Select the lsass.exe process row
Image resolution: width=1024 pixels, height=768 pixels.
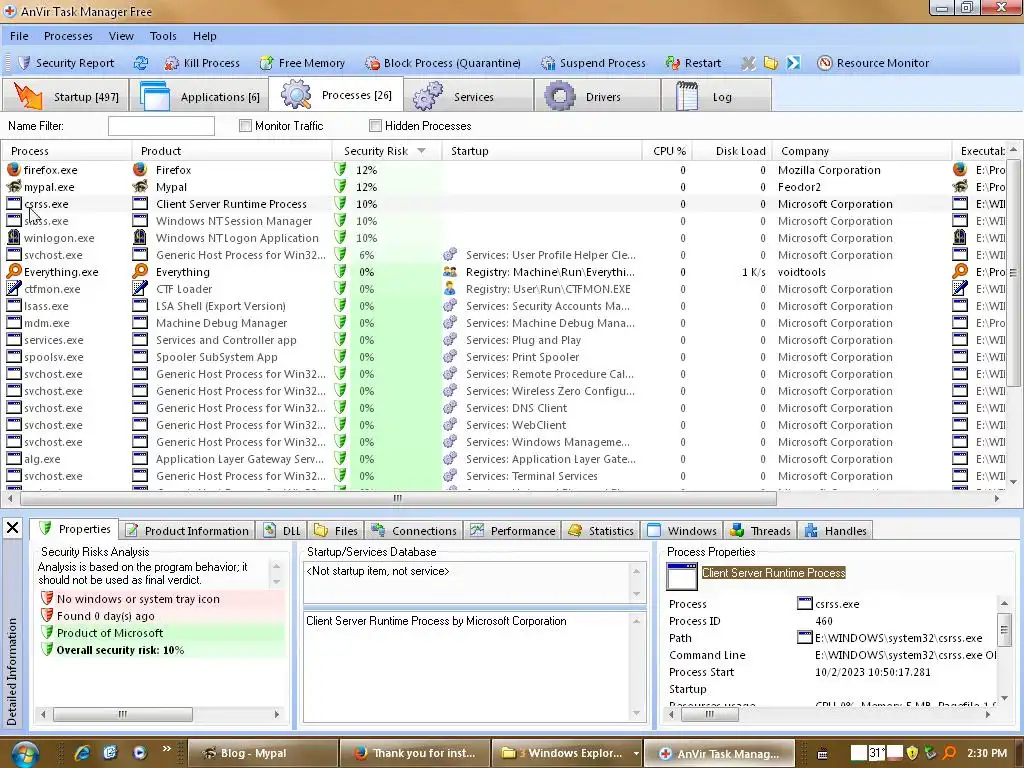502,306
